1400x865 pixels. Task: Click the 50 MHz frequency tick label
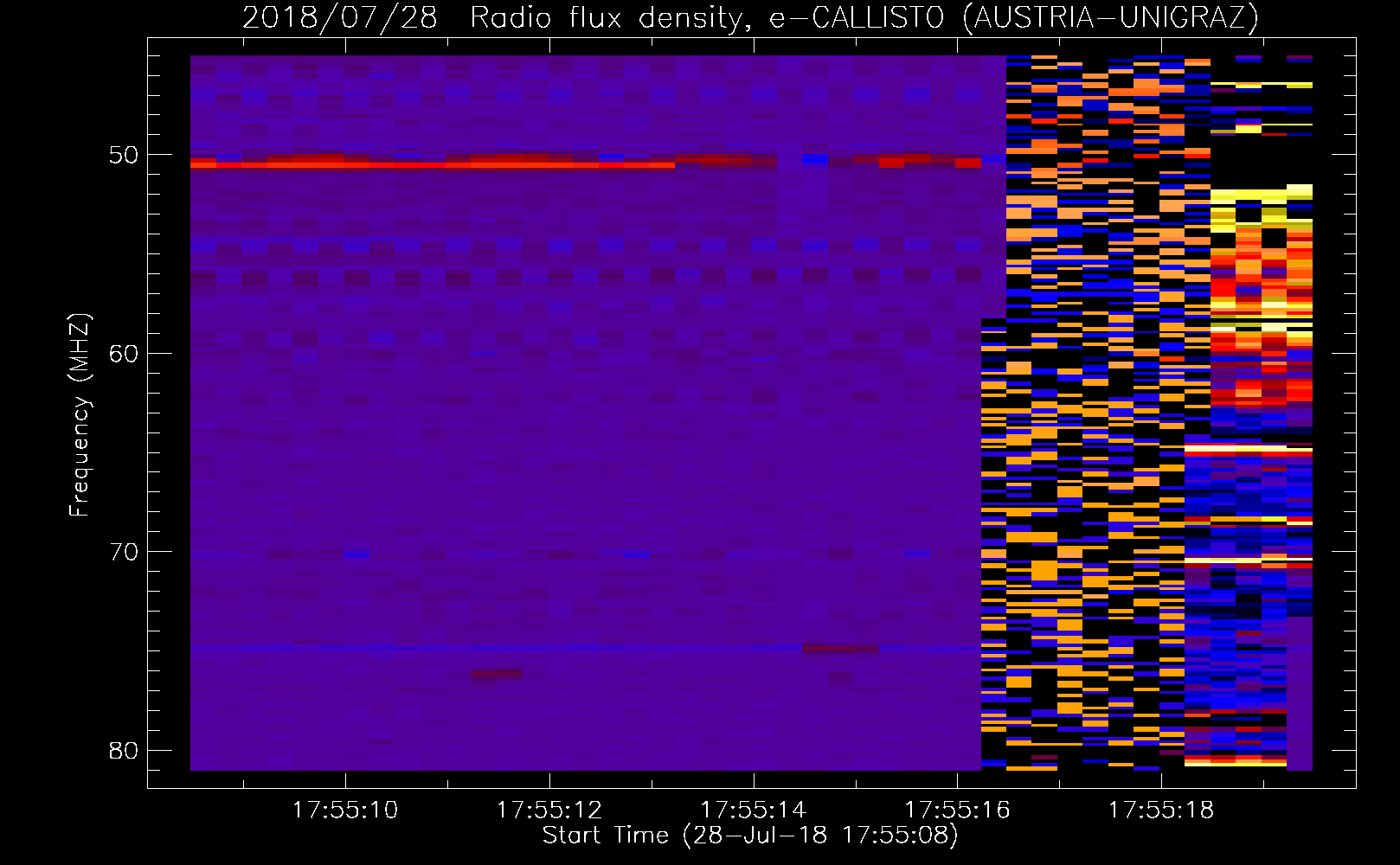124,155
